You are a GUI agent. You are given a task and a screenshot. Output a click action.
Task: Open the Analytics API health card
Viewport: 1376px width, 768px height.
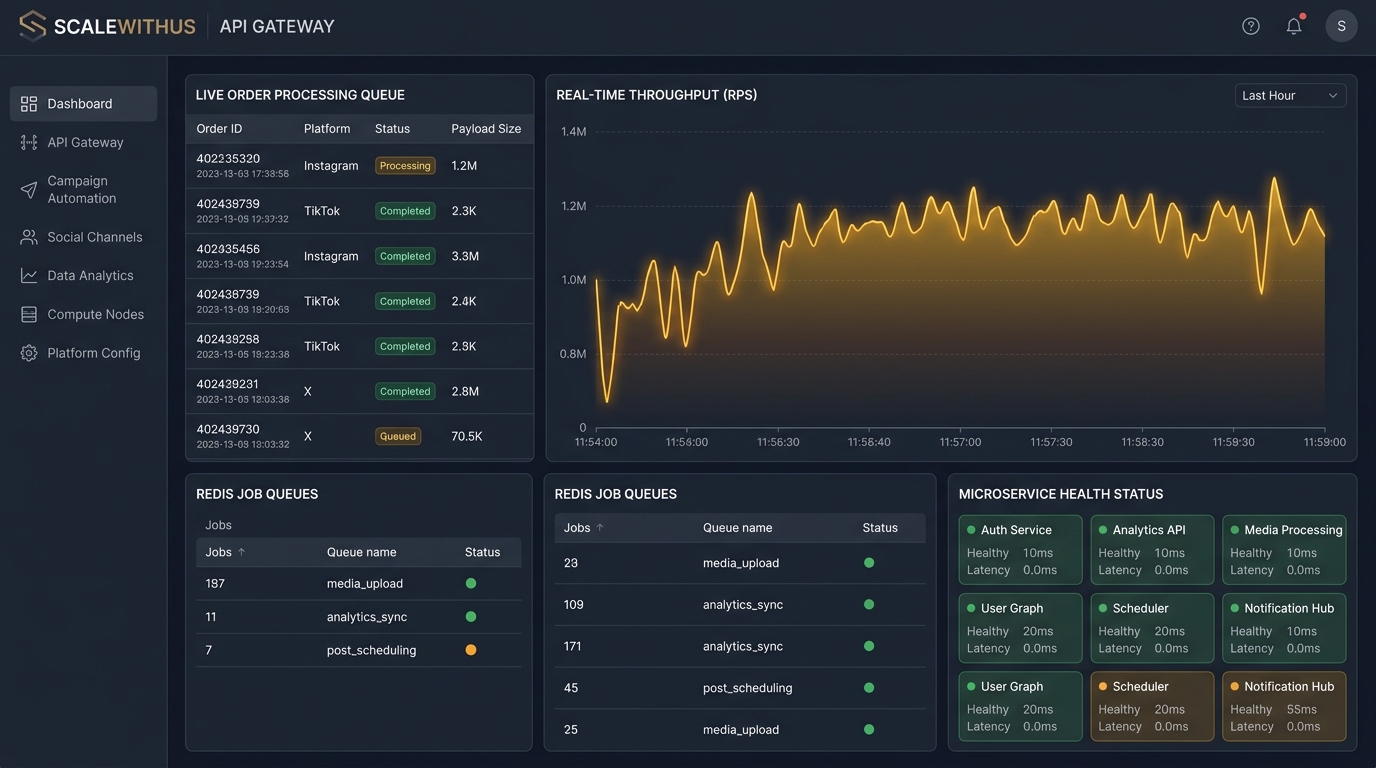coord(1152,550)
